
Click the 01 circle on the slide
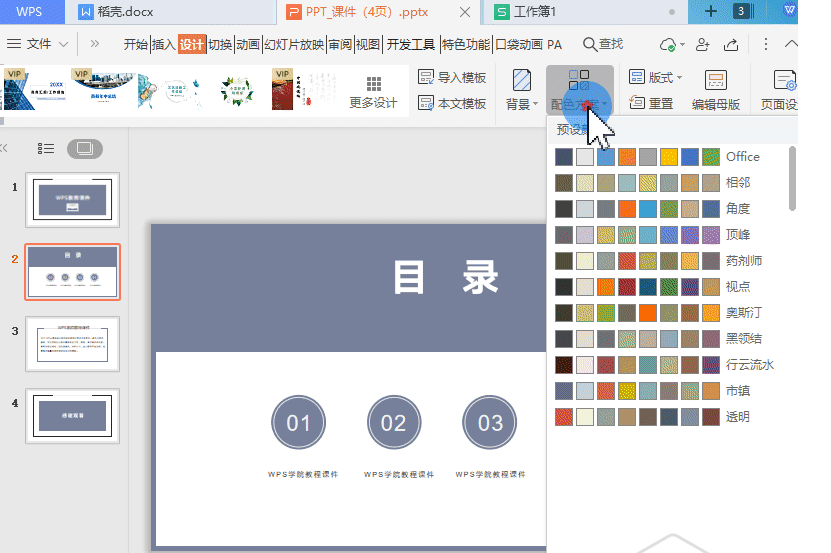[298, 423]
